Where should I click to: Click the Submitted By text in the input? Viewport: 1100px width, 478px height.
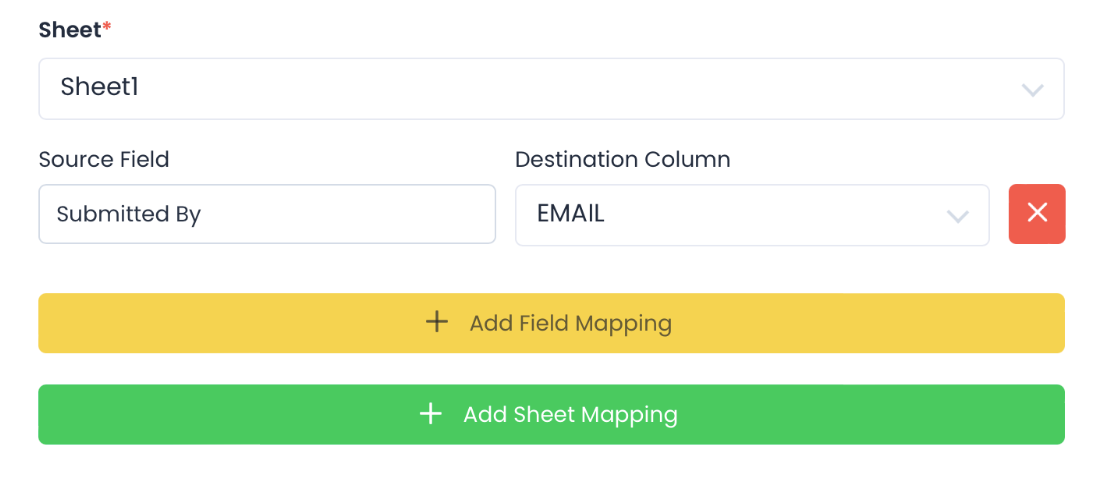pos(129,214)
